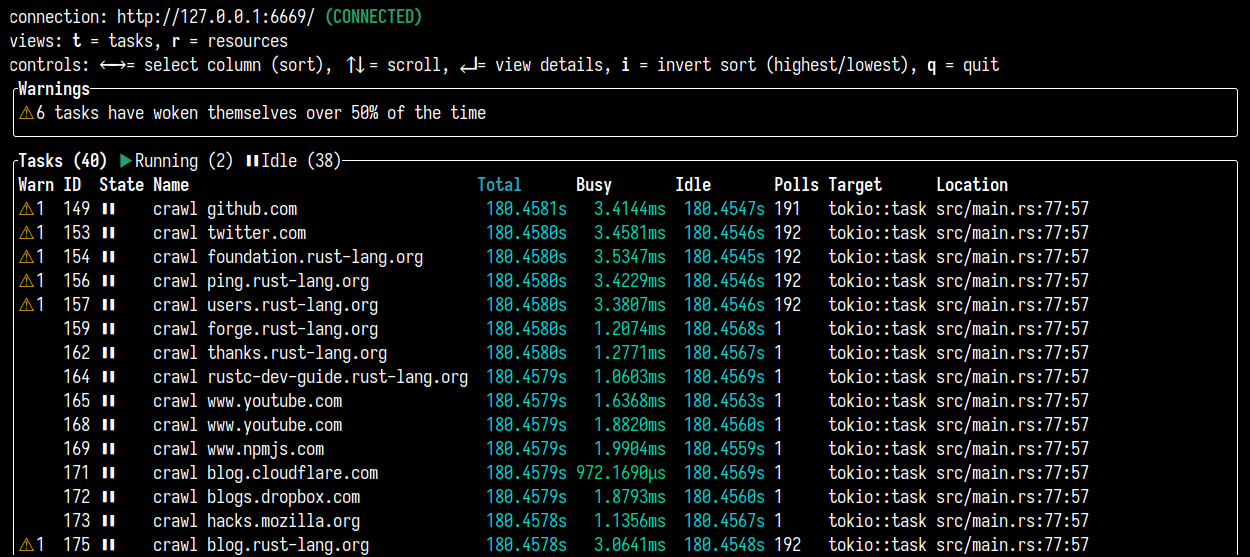
Task: Select the Location column header
Action: [x=972, y=185]
